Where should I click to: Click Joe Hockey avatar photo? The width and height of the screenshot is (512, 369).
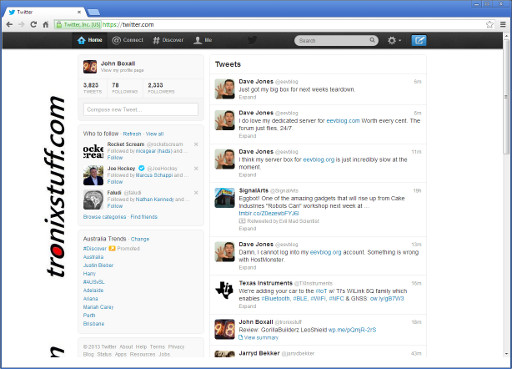tap(93, 175)
